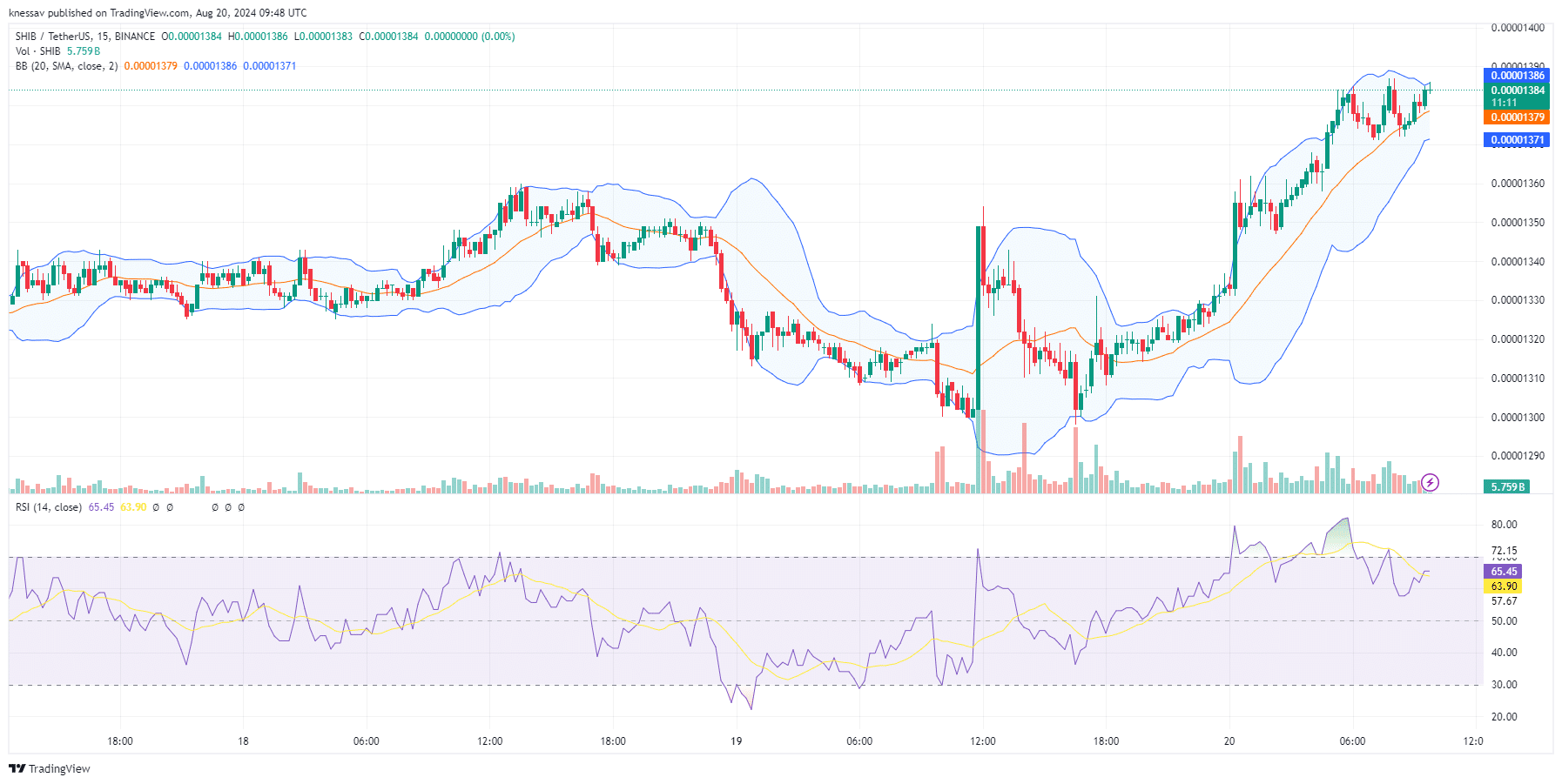Screen dimensions: 1562x784
Task: Click the date label 19 on time axis
Action: [x=737, y=741]
